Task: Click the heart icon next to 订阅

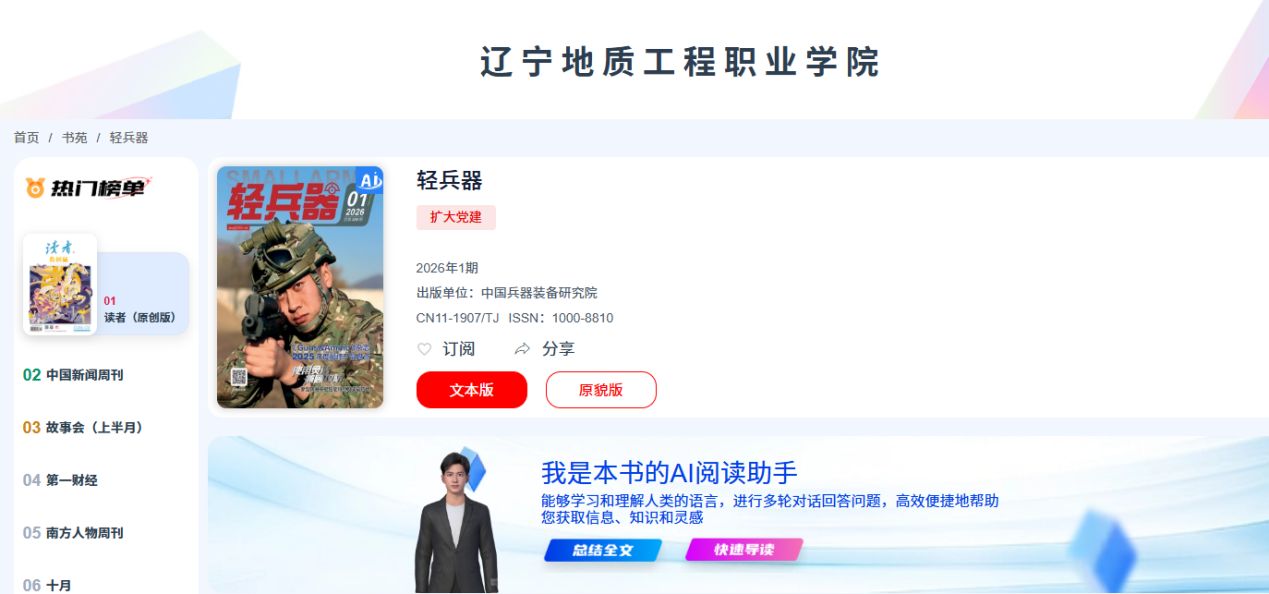Action: tap(424, 349)
